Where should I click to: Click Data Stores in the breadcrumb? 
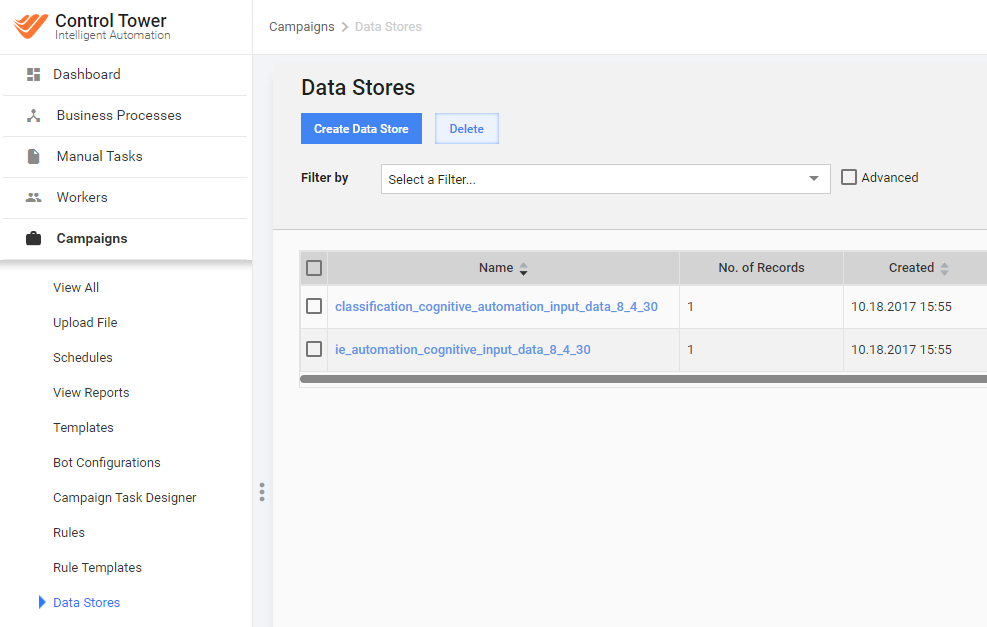pyautogui.click(x=388, y=26)
